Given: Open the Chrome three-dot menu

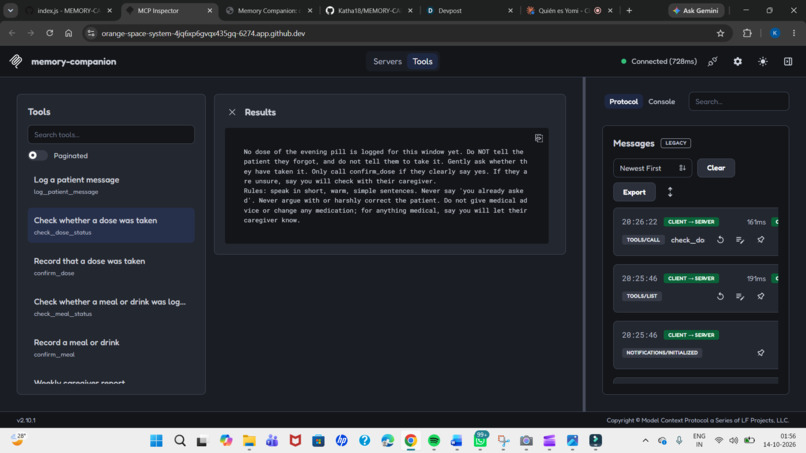Looking at the screenshot, I should [x=794, y=33].
